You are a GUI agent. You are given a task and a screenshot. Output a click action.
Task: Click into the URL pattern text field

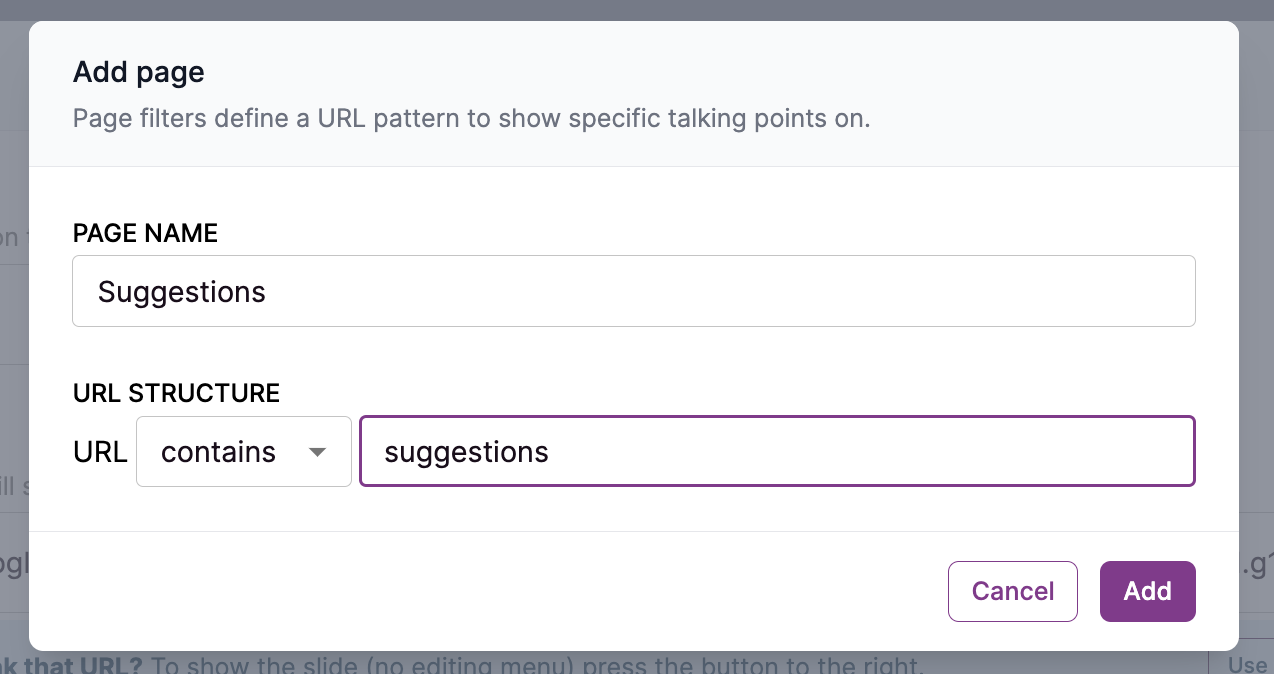(776, 452)
